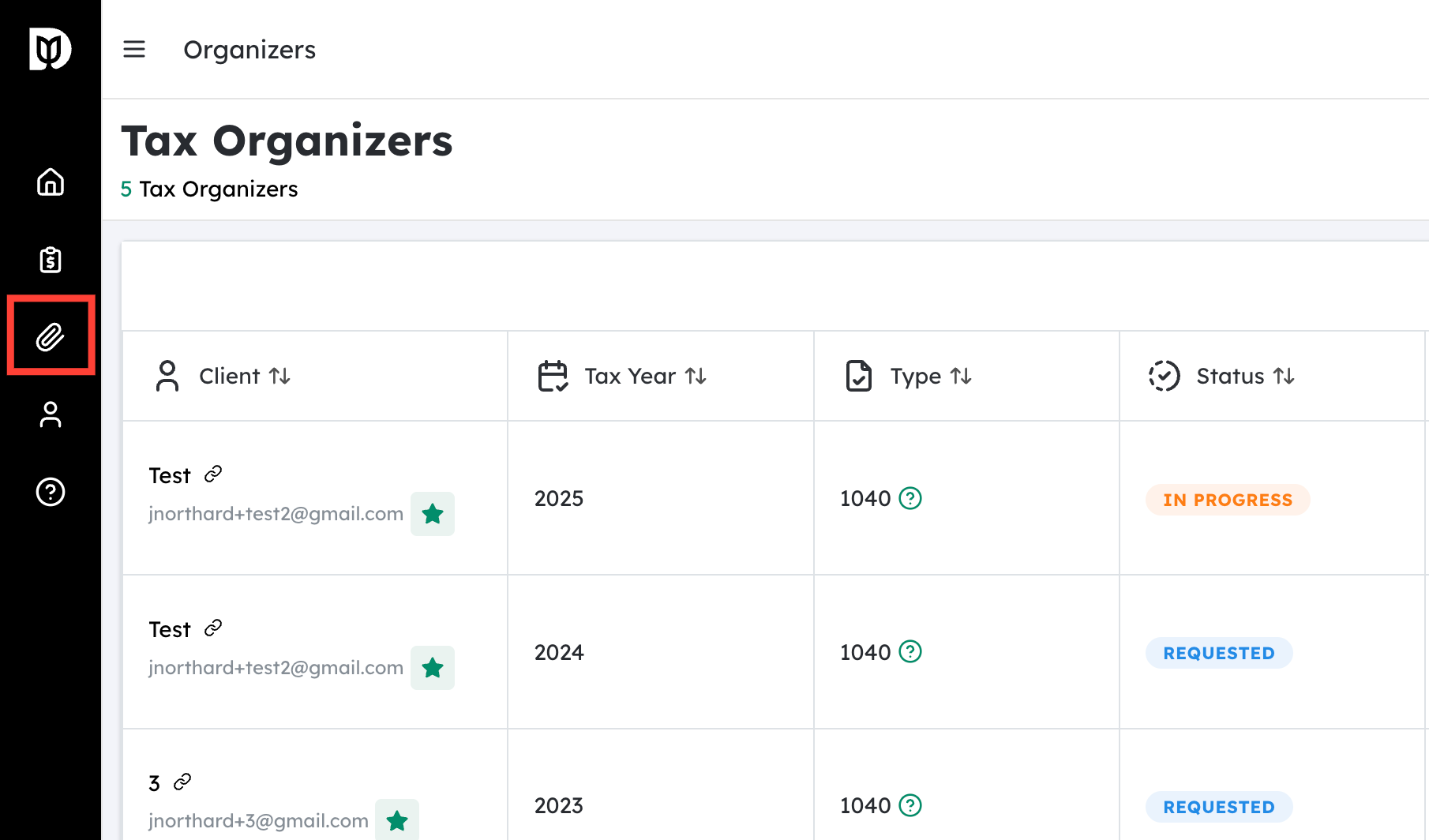Viewport: 1429px width, 840px height.
Task: Toggle star for jnorthard+3@gmail.com client
Action: 397,821
